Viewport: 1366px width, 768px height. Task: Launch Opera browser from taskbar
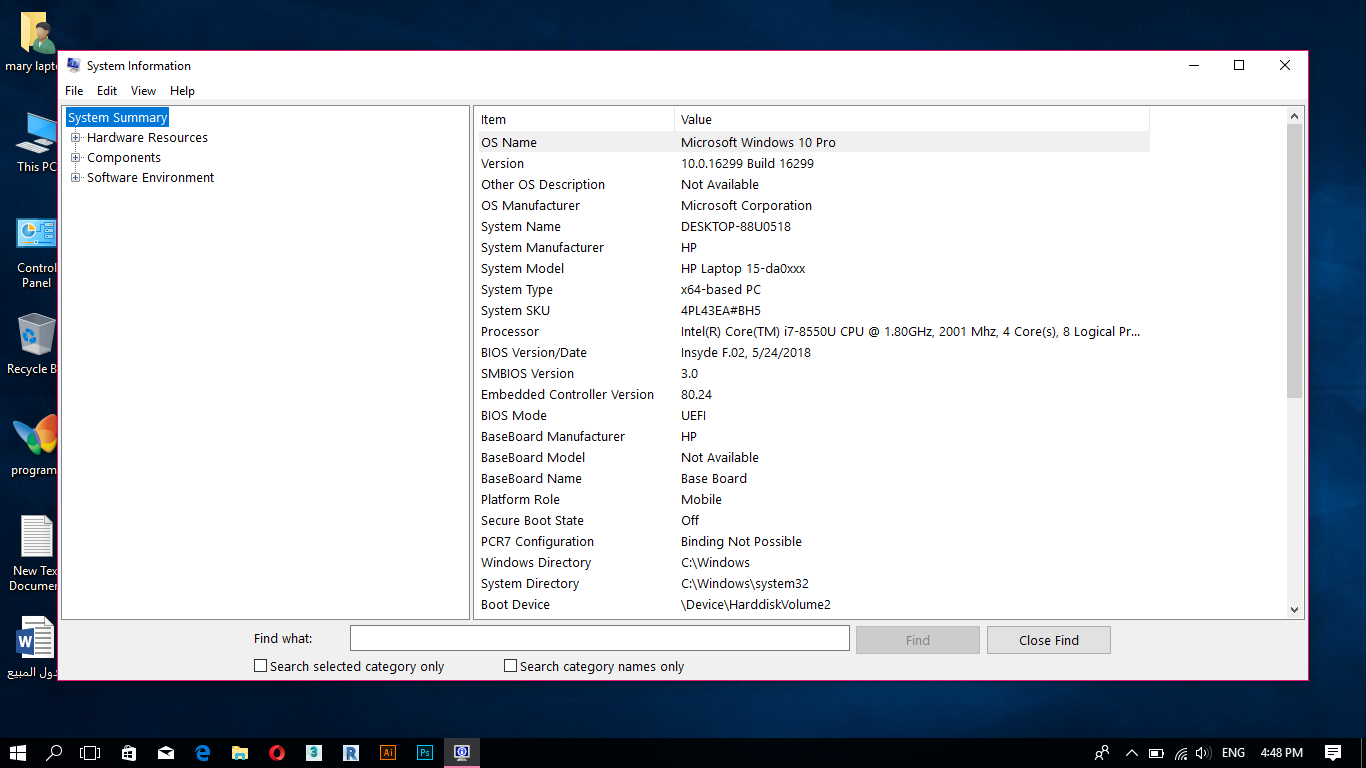pos(277,753)
